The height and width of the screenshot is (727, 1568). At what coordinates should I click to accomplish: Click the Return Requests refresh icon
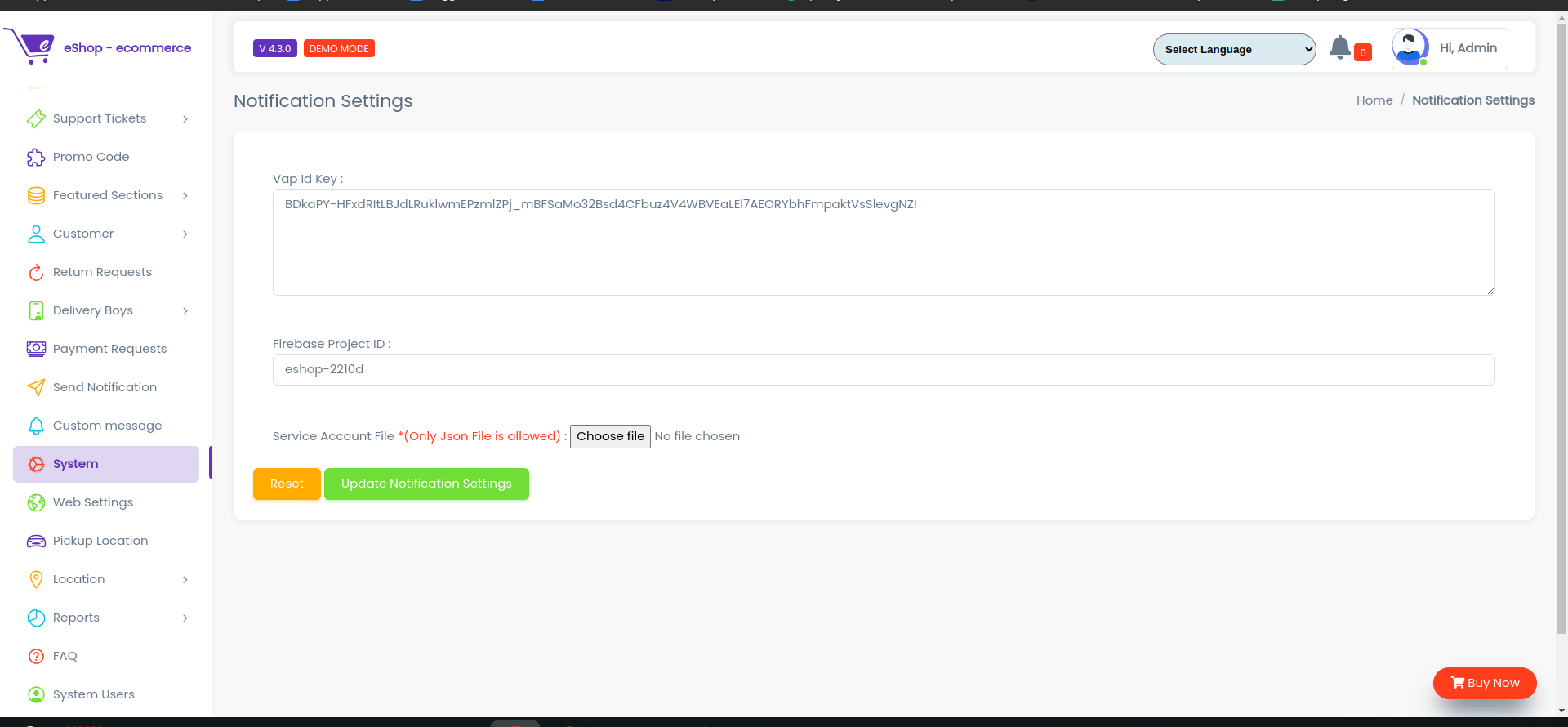36,272
